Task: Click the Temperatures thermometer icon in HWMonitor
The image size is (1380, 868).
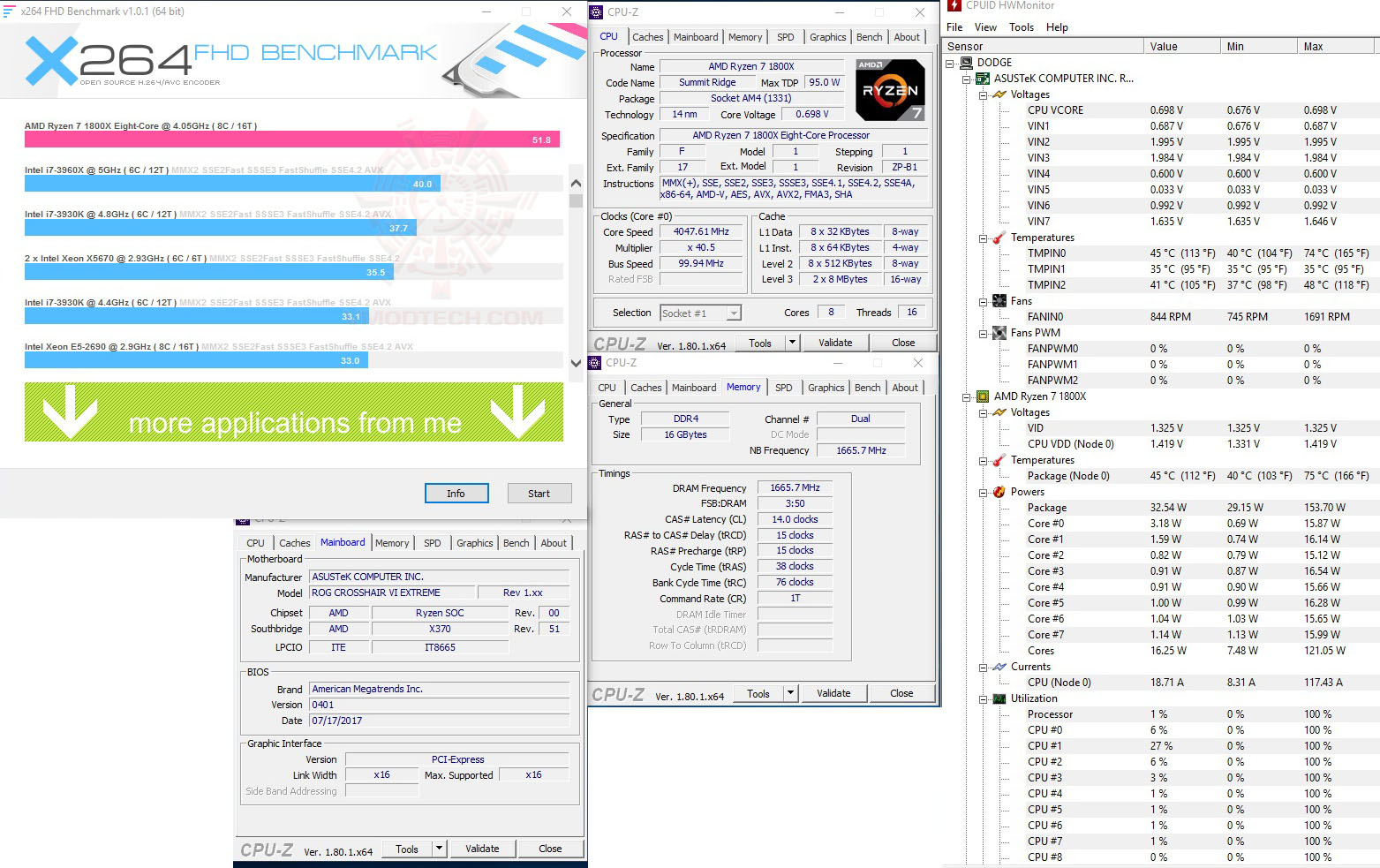Action: pyautogui.click(x=998, y=238)
